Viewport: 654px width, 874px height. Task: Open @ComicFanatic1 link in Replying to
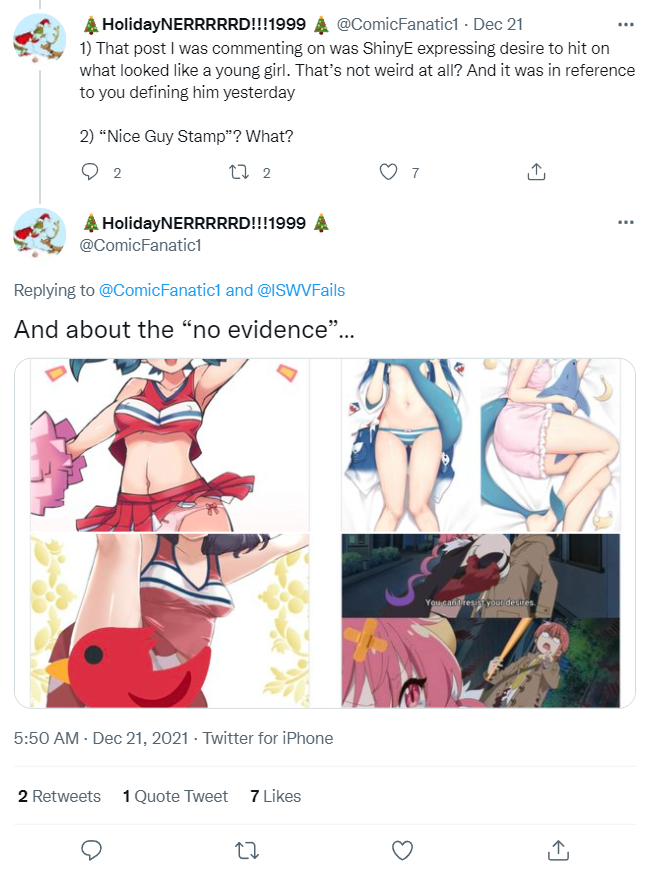tap(159, 290)
